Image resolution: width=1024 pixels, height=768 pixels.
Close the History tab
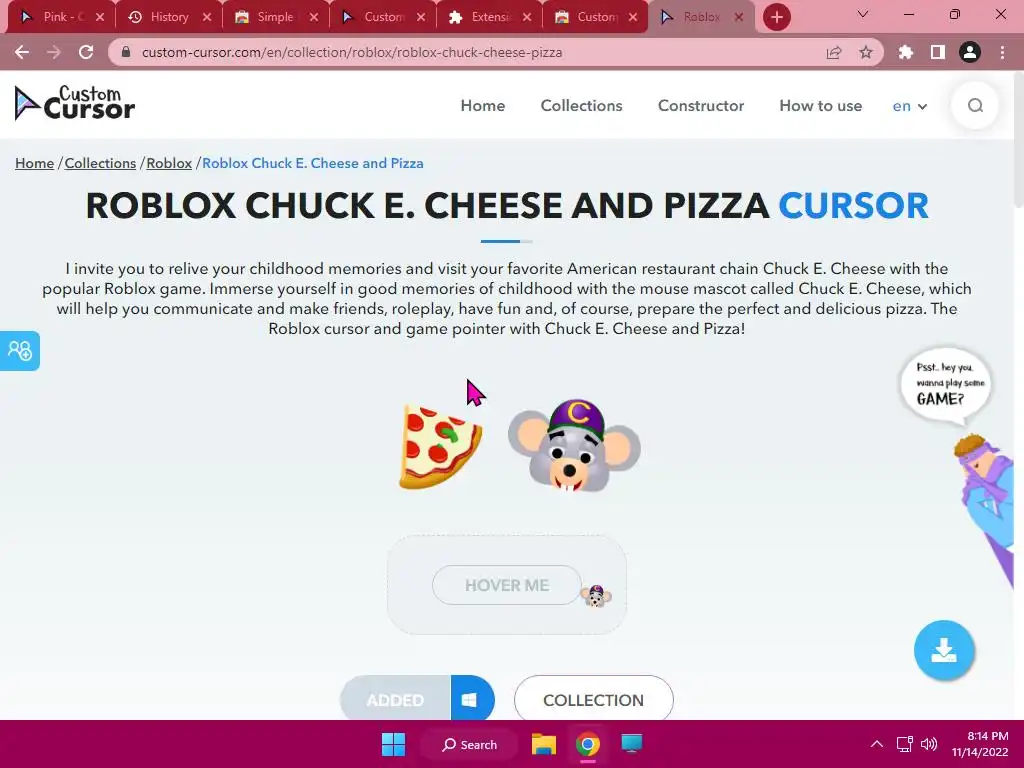(207, 17)
